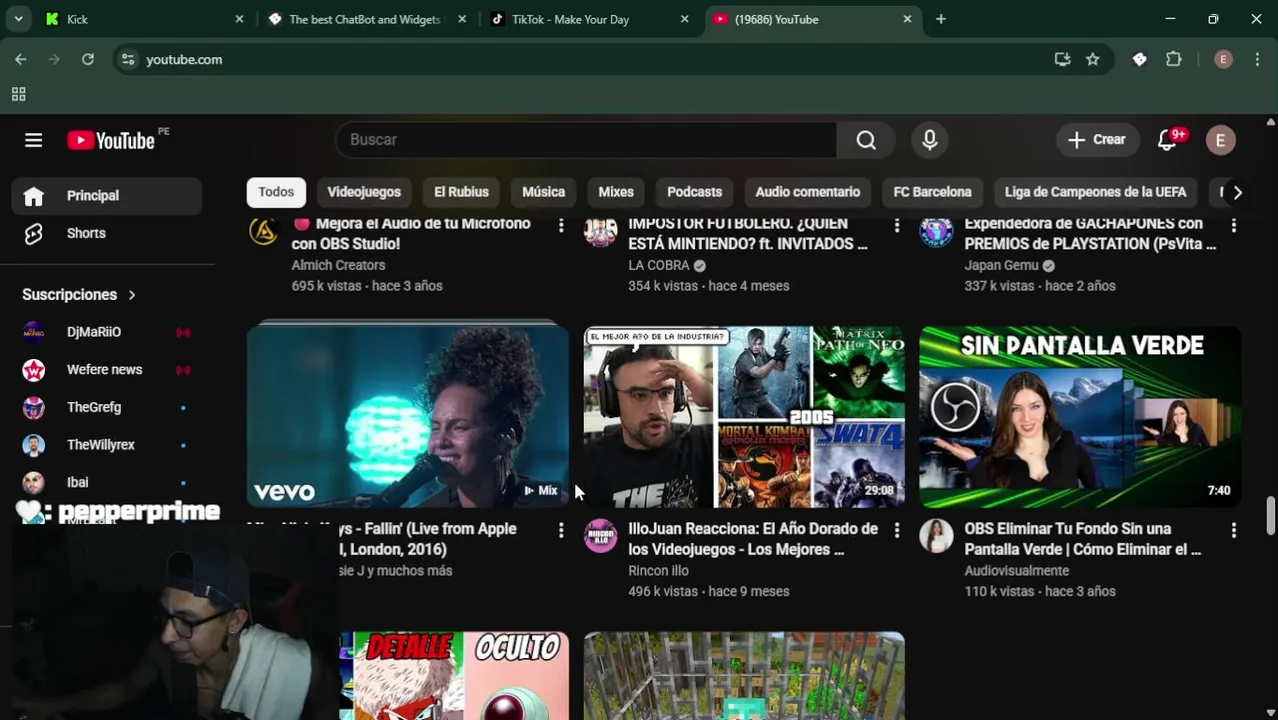Image resolution: width=1278 pixels, height=720 pixels.
Task: Open the LA COBRA channel name link
Action: (659, 265)
